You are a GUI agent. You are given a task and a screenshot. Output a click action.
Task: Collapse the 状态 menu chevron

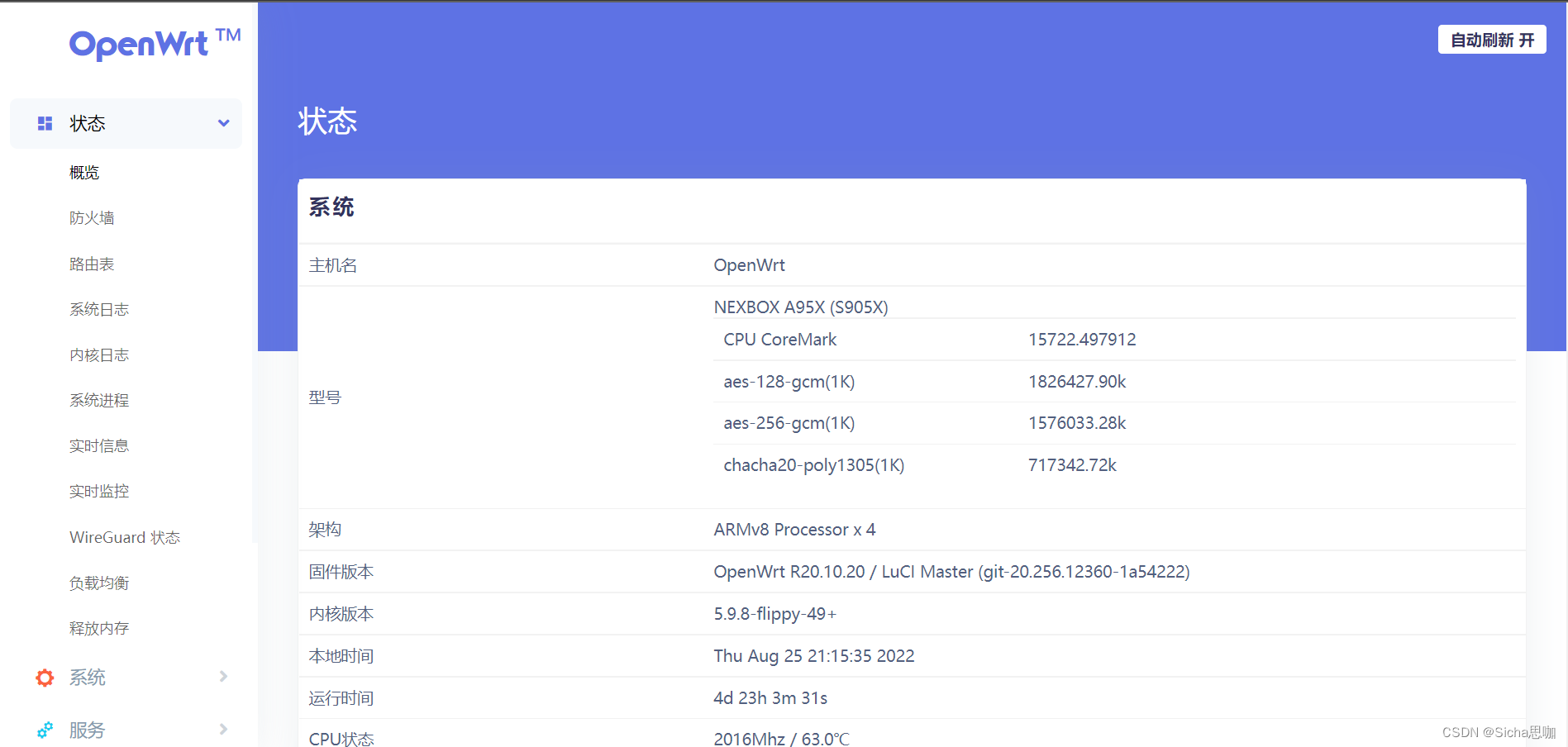tap(223, 123)
